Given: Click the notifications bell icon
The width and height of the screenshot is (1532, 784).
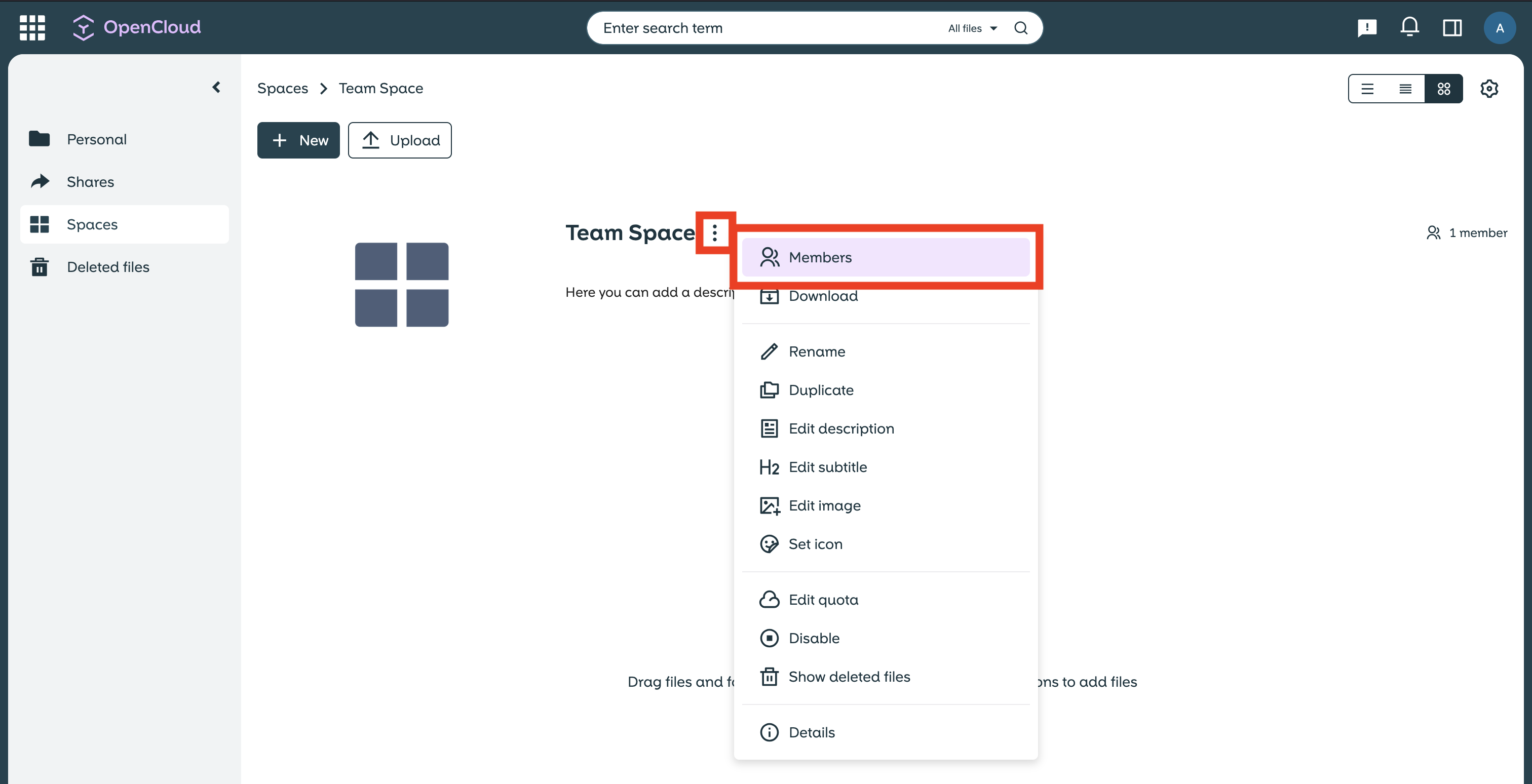Looking at the screenshot, I should [x=1409, y=27].
